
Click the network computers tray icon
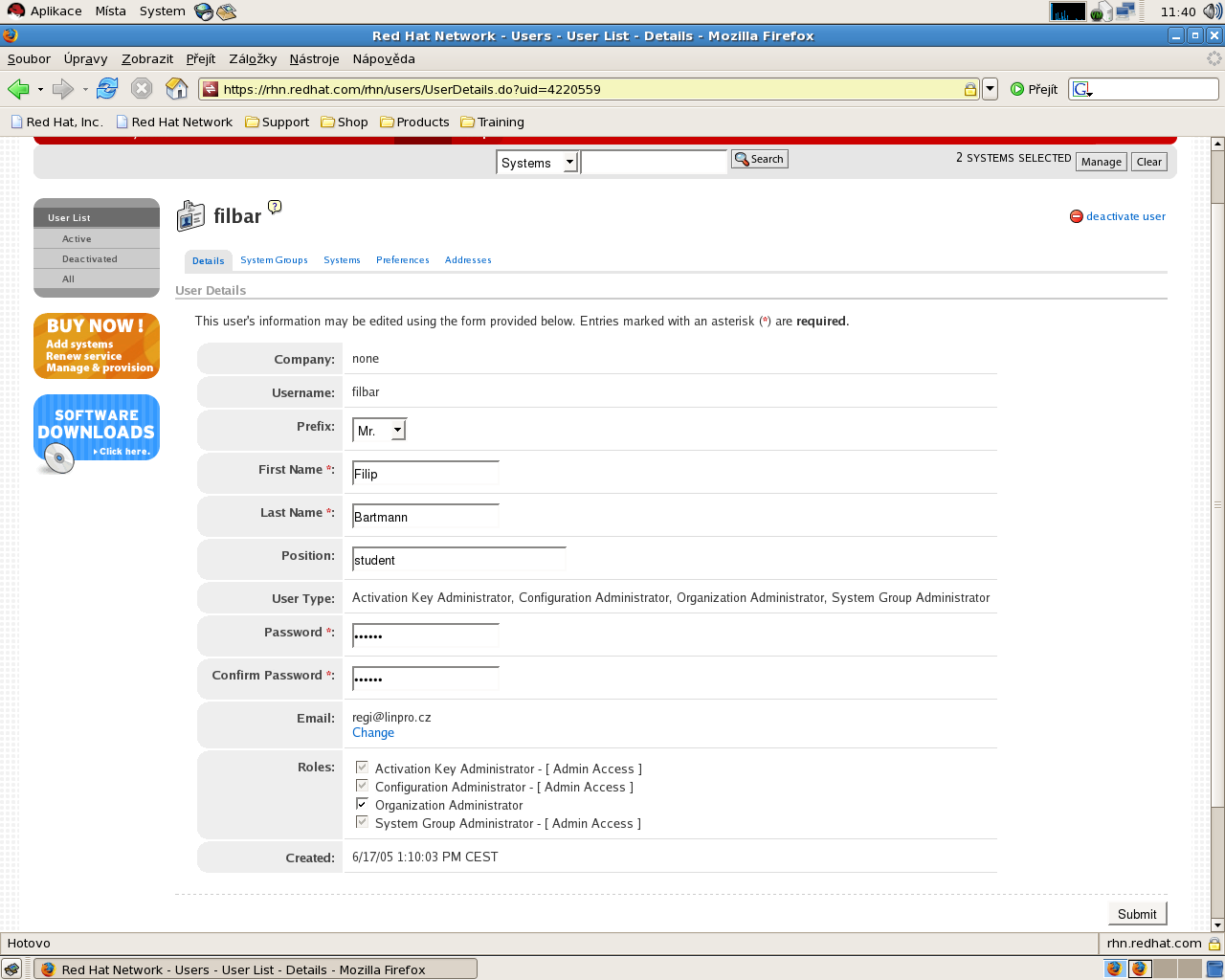(1125, 11)
